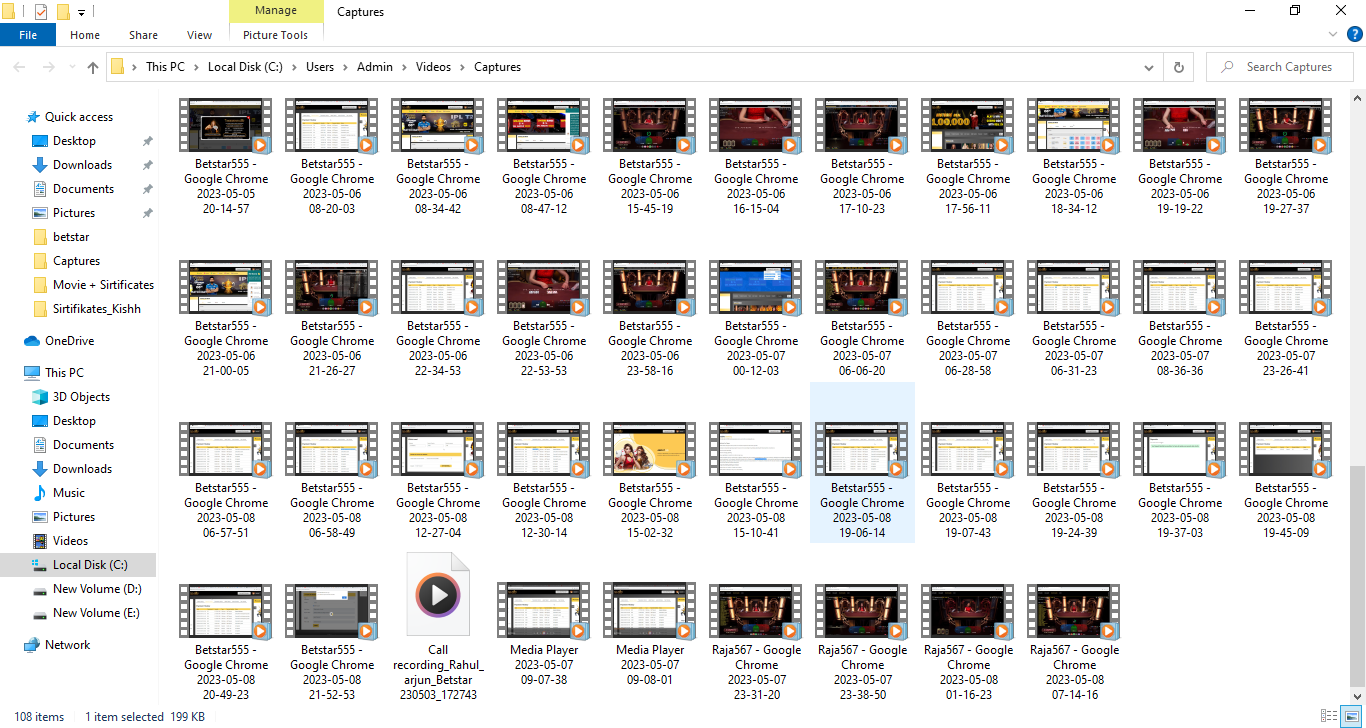This screenshot has width=1366, height=728.
Task: Switch to details view layout
Action: click(x=1328, y=716)
